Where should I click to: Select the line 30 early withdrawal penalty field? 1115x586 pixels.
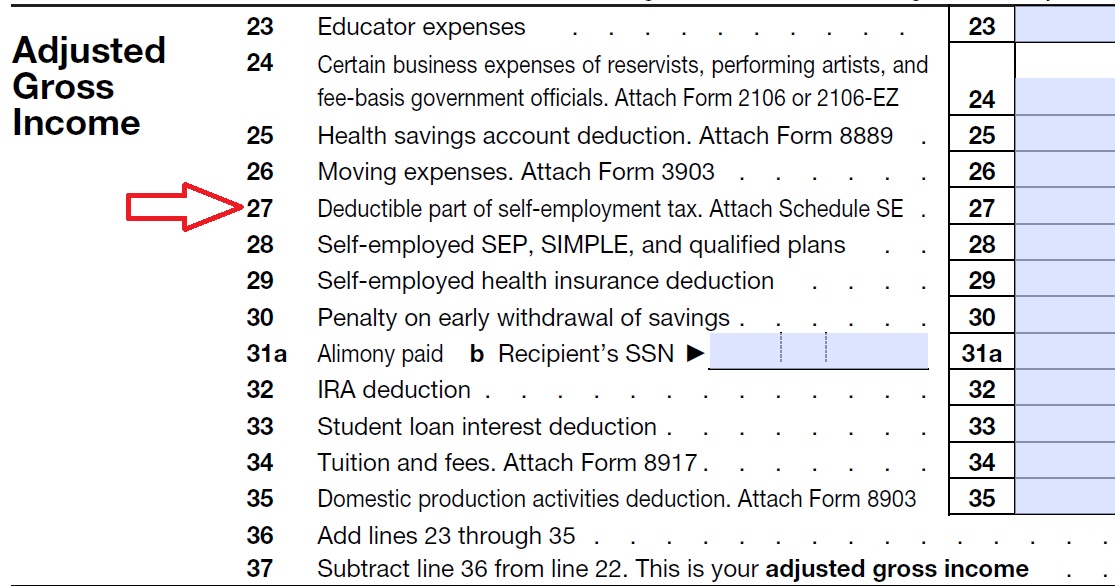1065,316
